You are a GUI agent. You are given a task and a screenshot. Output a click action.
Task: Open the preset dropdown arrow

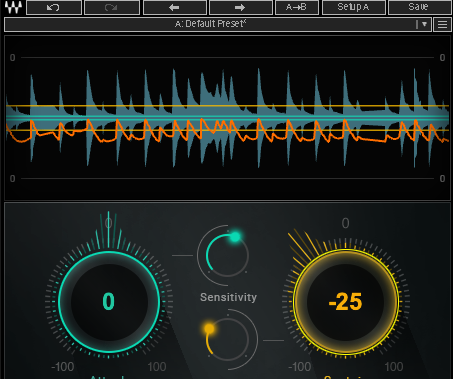coord(424,24)
